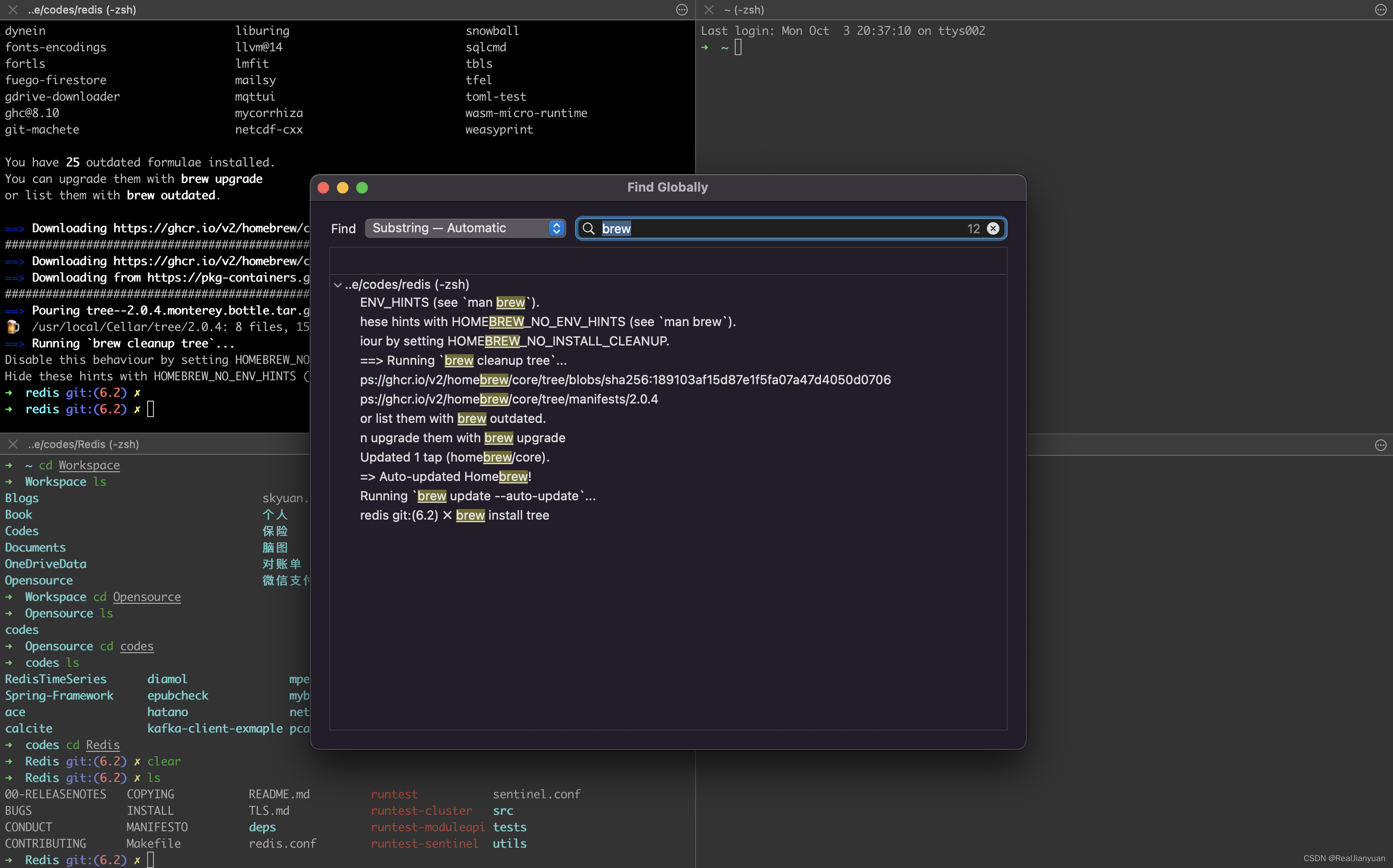Click 'redis.conf' in bottom terminal listing

pos(282,843)
